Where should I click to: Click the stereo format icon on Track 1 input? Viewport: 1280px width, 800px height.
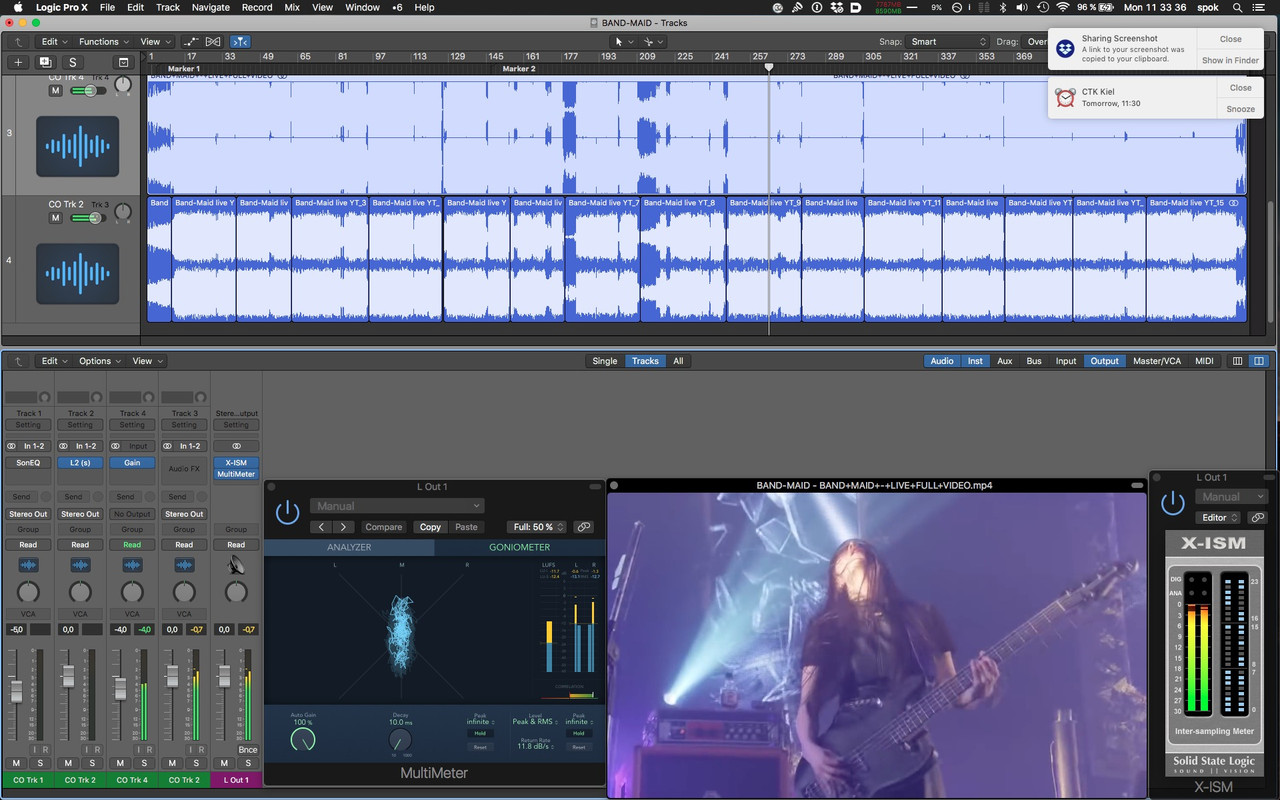12,446
